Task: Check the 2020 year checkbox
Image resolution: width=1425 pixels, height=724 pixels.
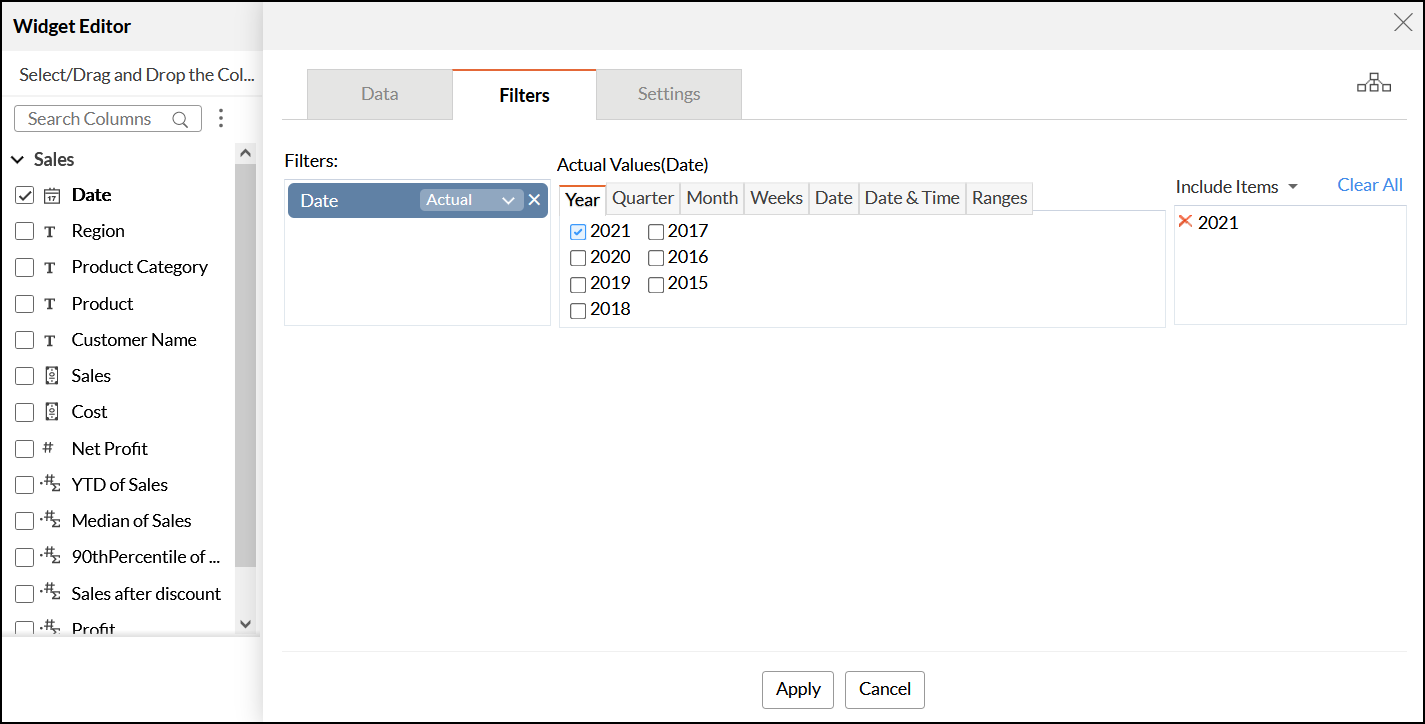Action: pos(578,258)
